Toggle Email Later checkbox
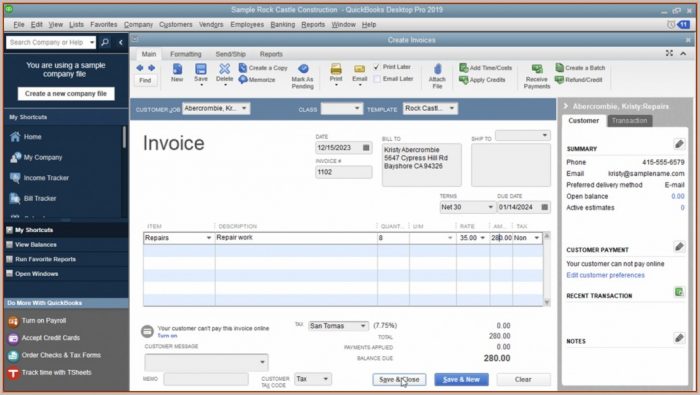Viewport: 700px width, 395px height. click(x=377, y=79)
